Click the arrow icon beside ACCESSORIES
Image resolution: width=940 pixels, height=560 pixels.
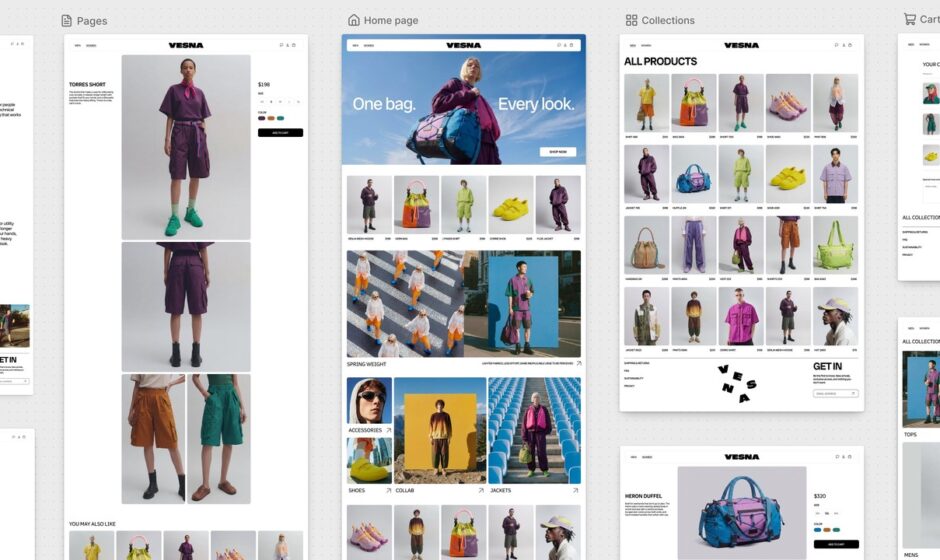click(388, 430)
